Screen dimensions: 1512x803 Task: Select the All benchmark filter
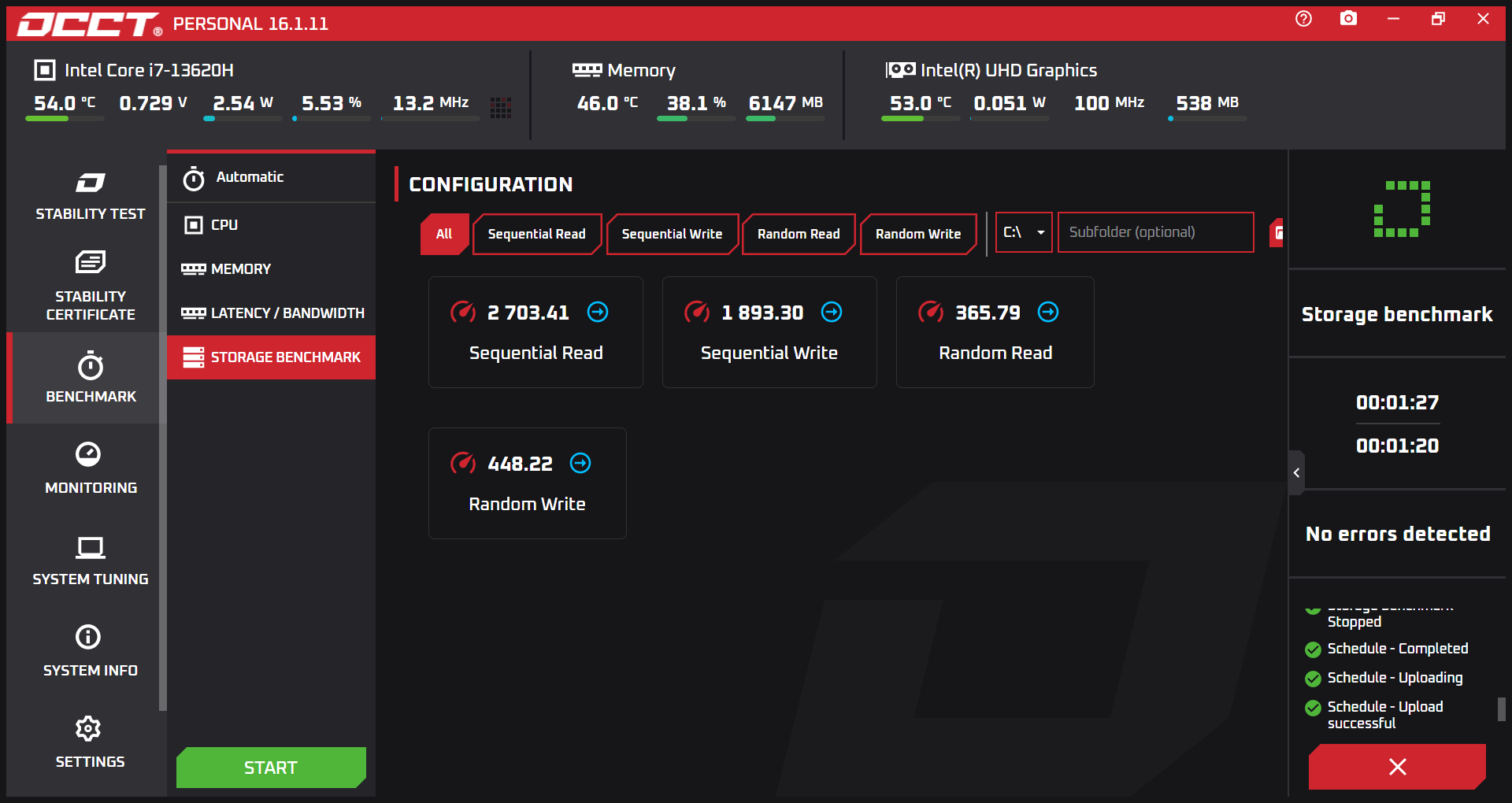pos(444,234)
